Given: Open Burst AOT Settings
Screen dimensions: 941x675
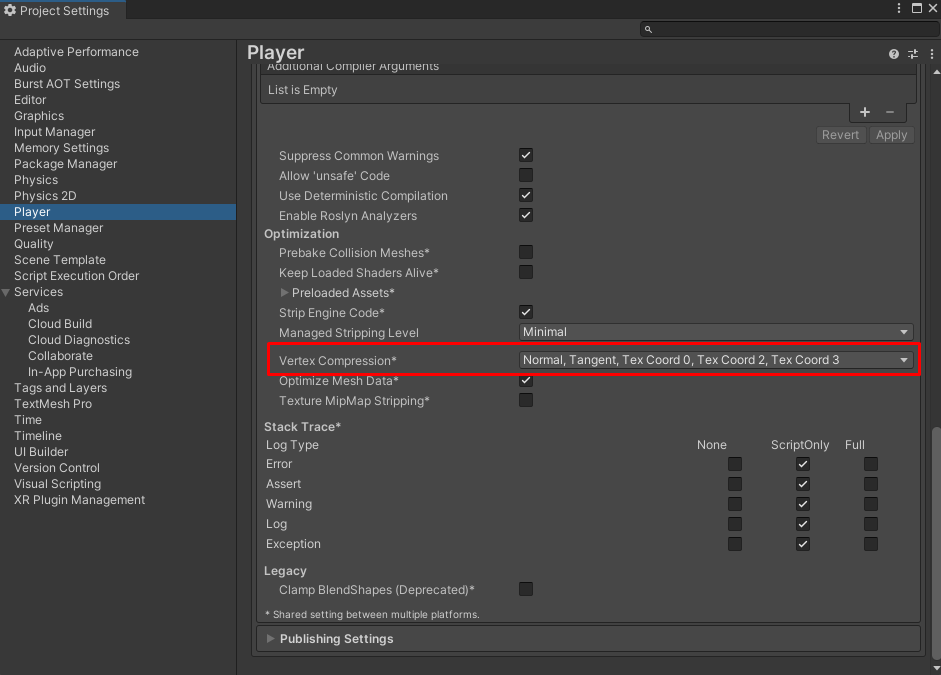Looking at the screenshot, I should click(67, 83).
